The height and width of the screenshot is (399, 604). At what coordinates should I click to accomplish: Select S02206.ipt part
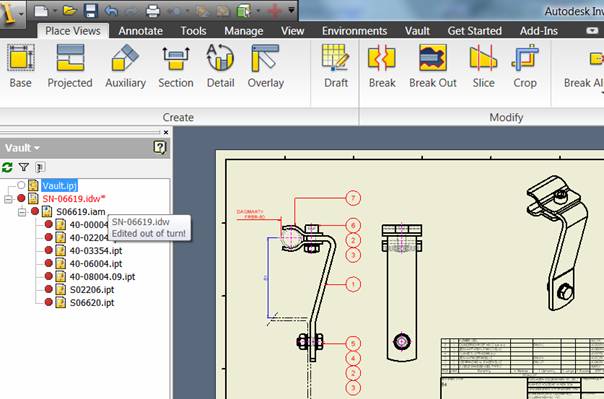92,290
